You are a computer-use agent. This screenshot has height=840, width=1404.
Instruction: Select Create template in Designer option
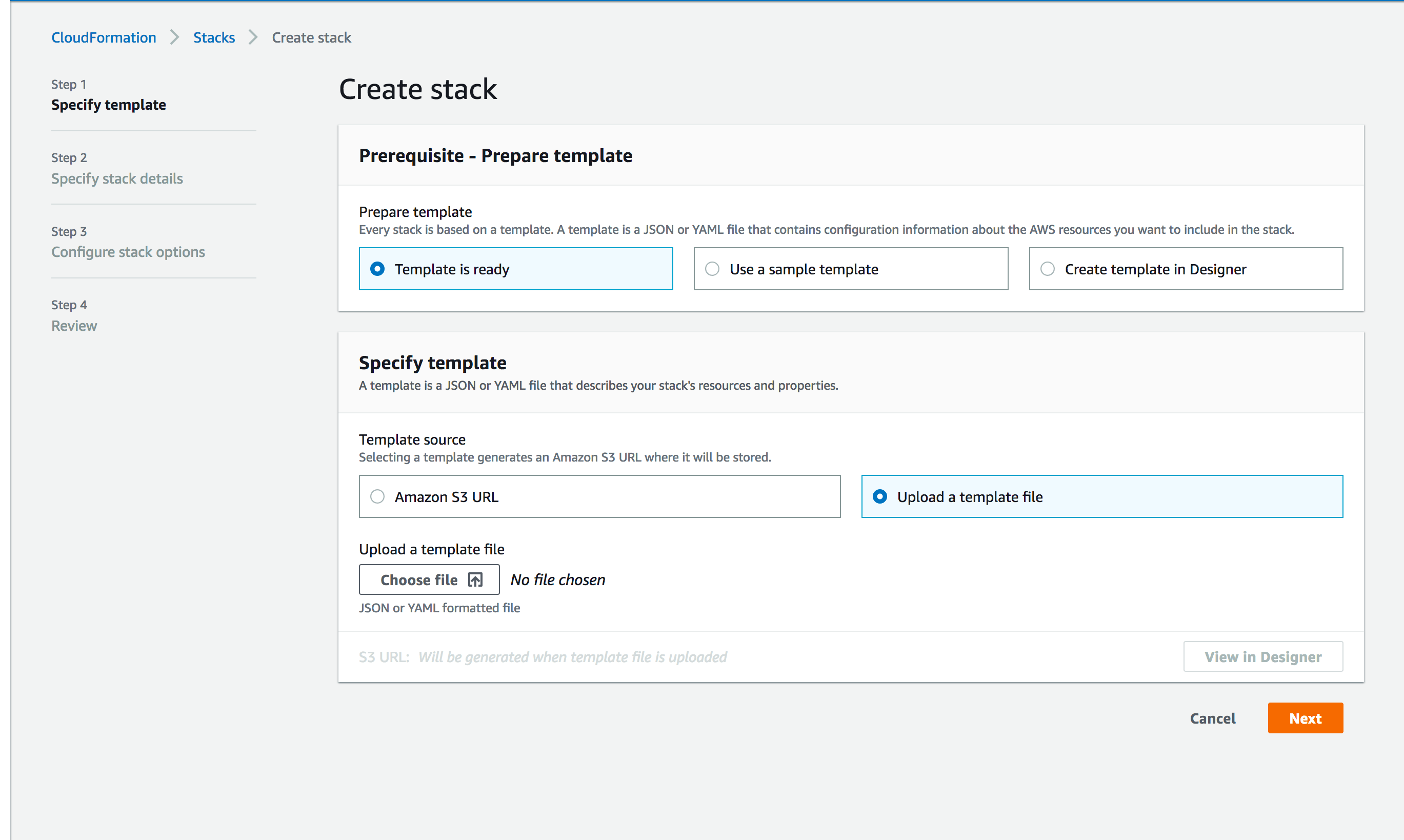(1186, 269)
